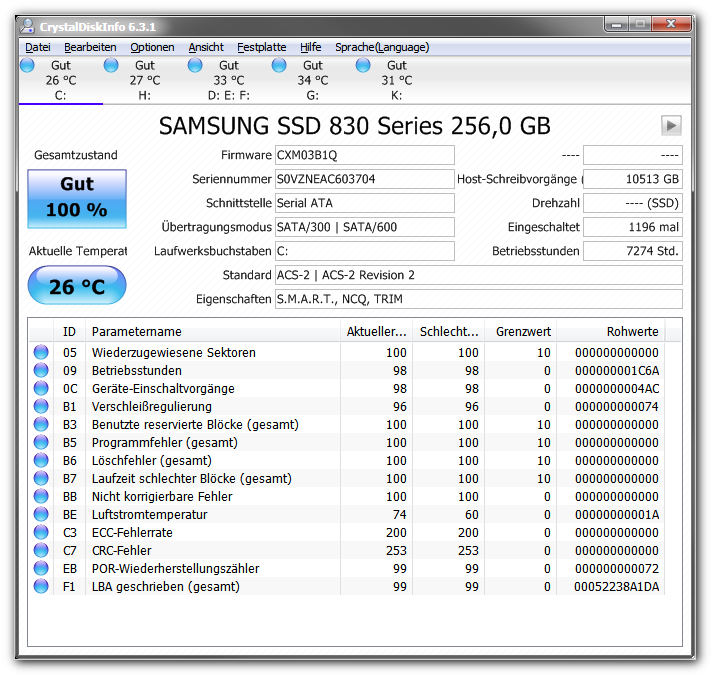Click the Rohwerte column header
This screenshot has width=711, height=675.
(x=611, y=332)
